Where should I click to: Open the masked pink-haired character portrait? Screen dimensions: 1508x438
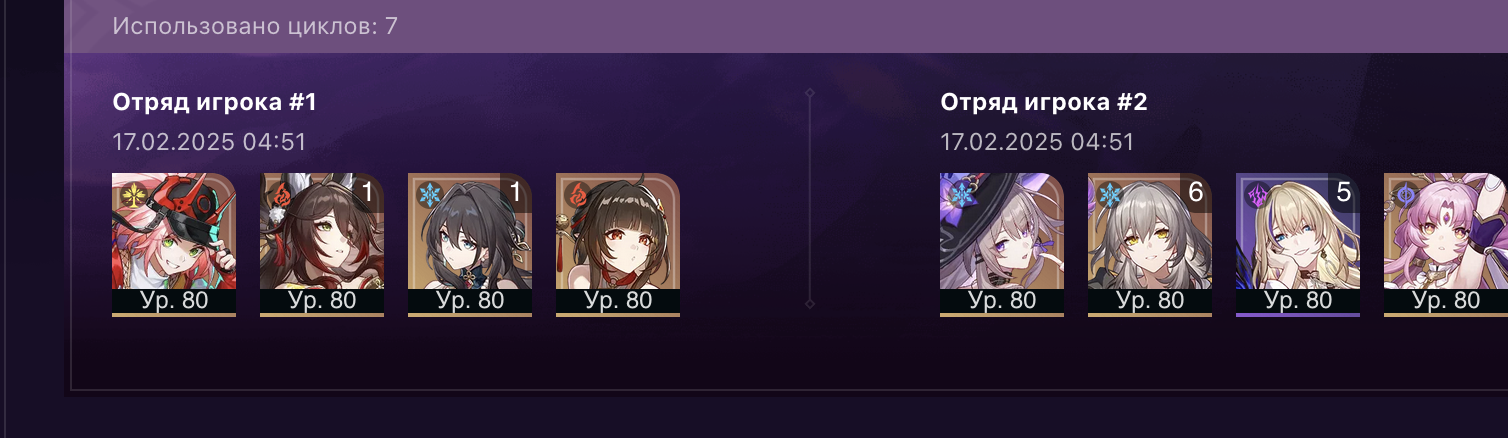pyautogui.click(x=174, y=244)
